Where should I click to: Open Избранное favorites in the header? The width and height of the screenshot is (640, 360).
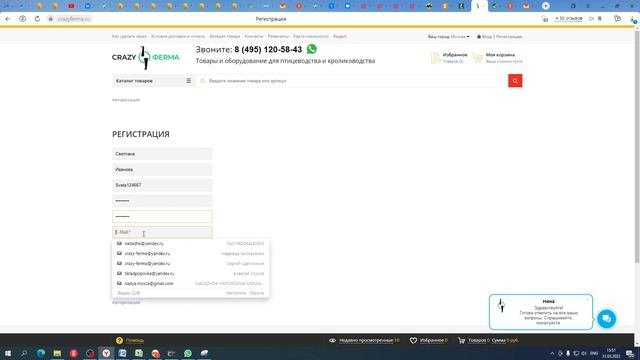click(x=449, y=58)
